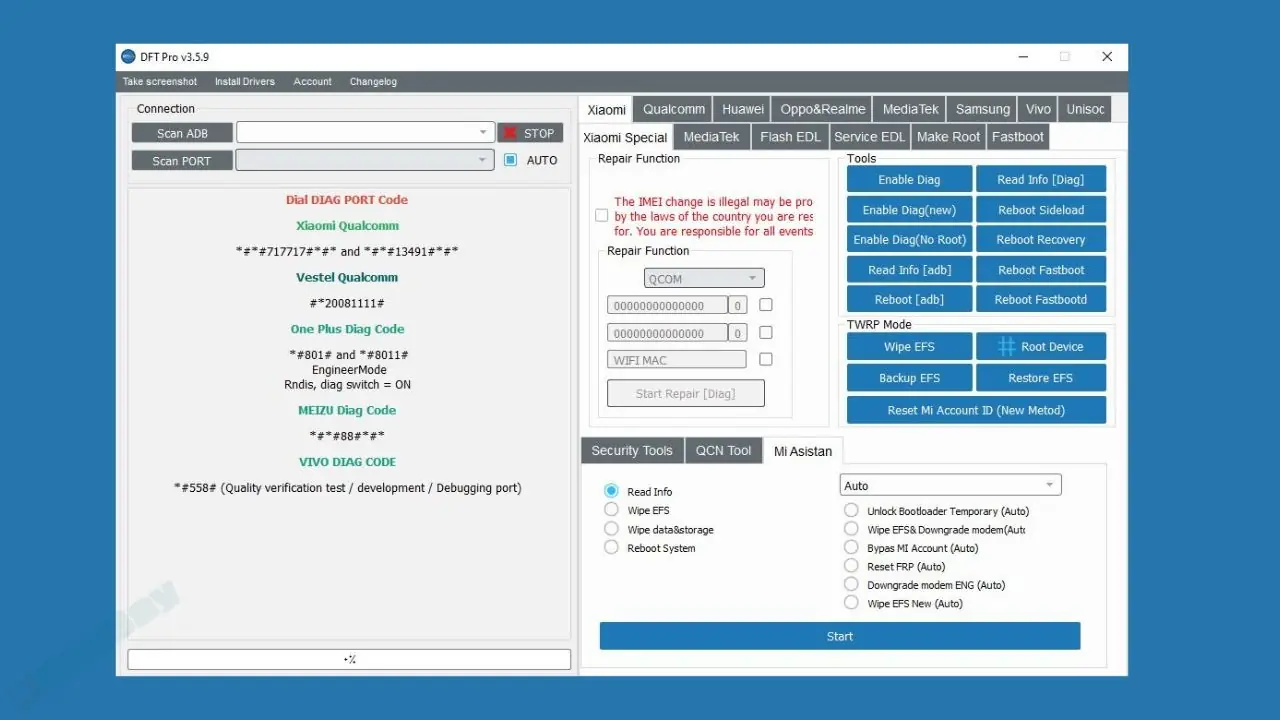Click the Scan ADB button
Viewport: 1280px width, 720px height.
point(182,133)
